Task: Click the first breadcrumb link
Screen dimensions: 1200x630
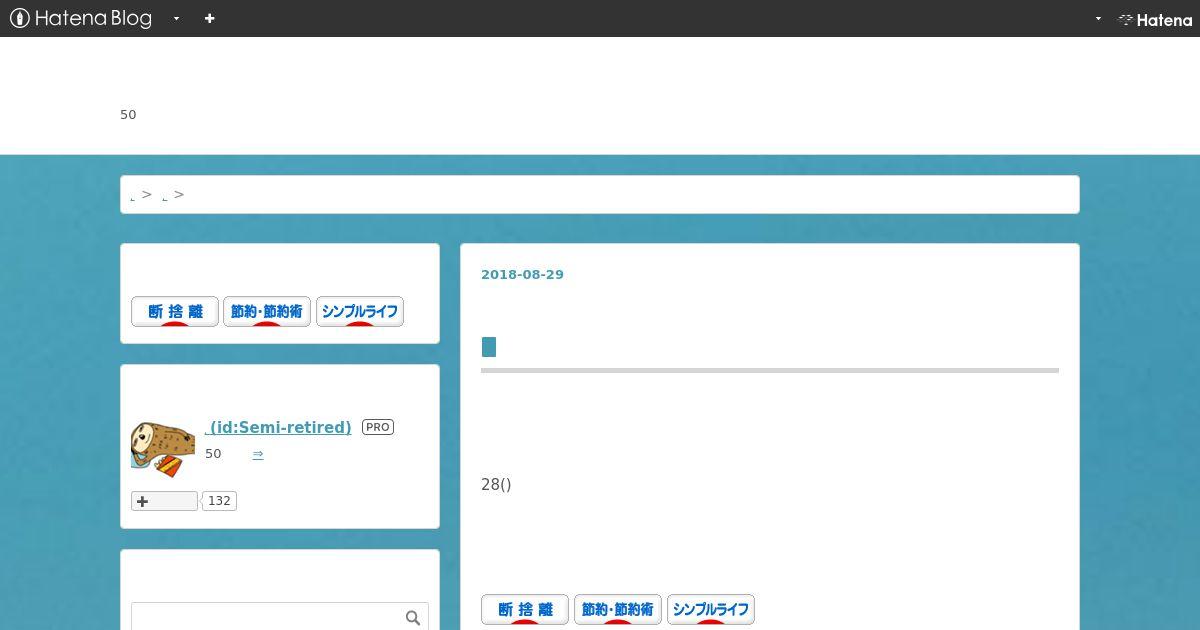Action: click(133, 196)
